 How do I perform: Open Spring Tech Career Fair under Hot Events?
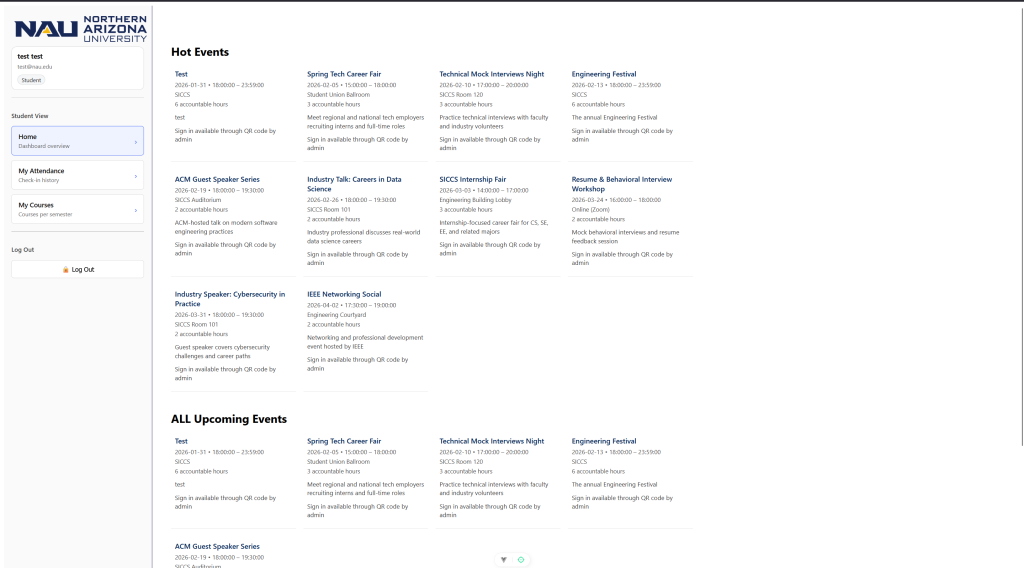coord(344,74)
